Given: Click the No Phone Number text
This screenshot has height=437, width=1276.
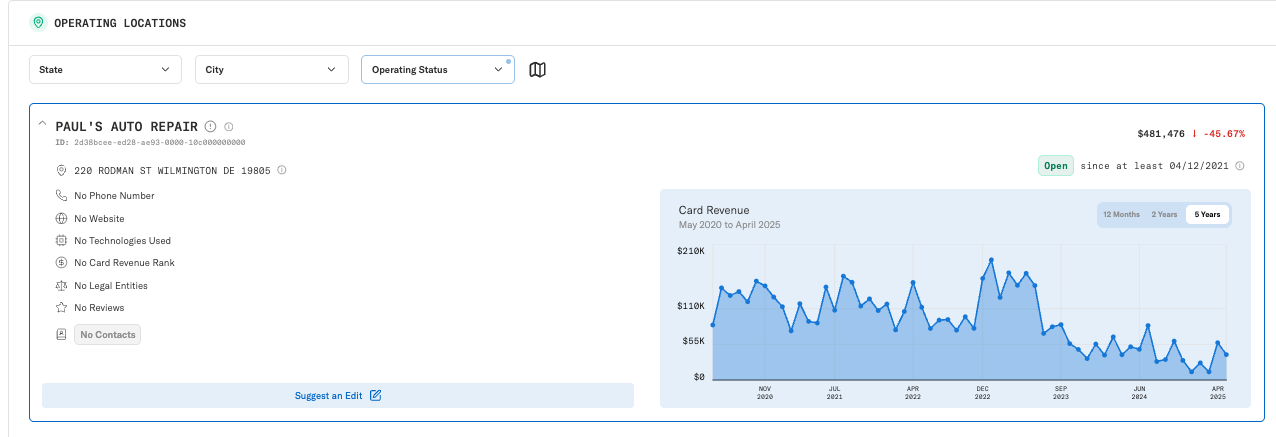Looking at the screenshot, I should click(x=115, y=196).
